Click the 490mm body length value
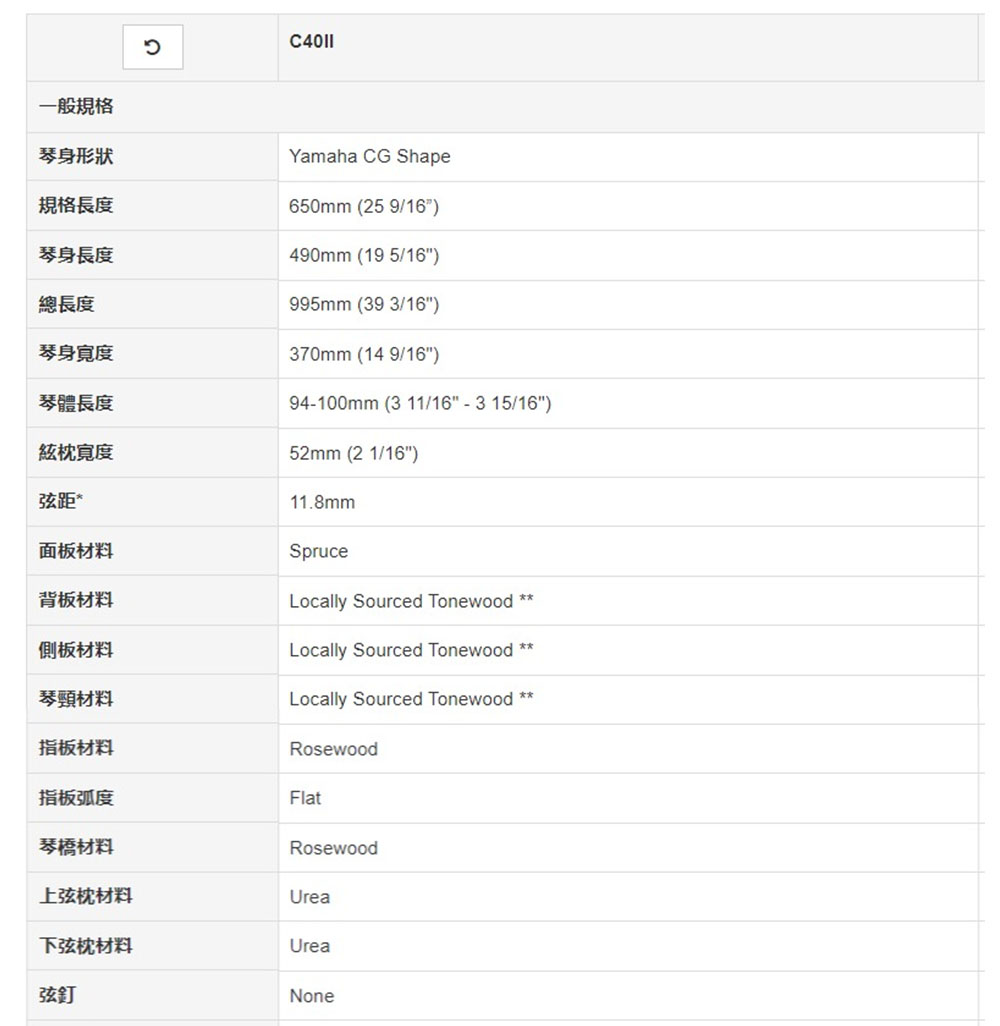The image size is (1000, 1026). [364, 255]
